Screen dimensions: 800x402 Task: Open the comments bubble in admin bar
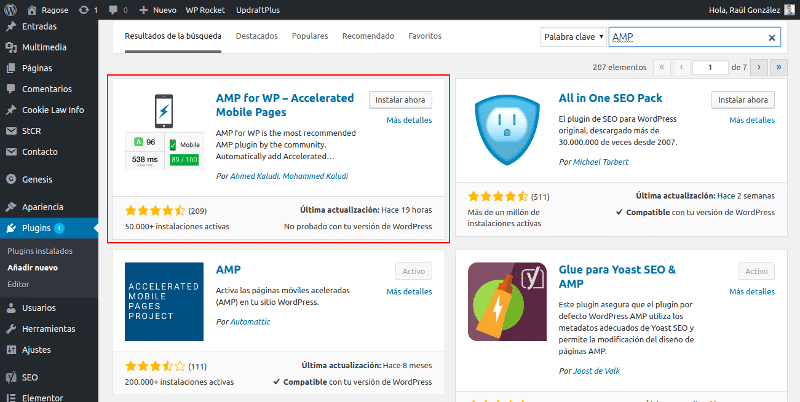(x=113, y=10)
